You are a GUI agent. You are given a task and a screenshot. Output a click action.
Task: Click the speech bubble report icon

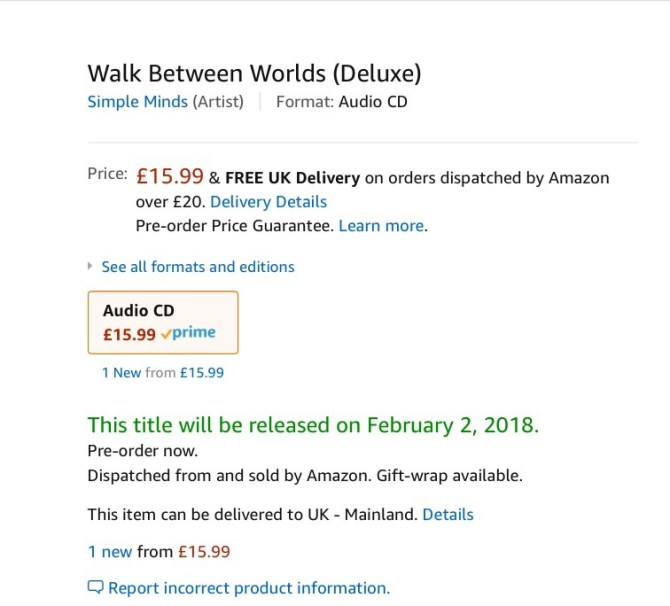pos(96,588)
